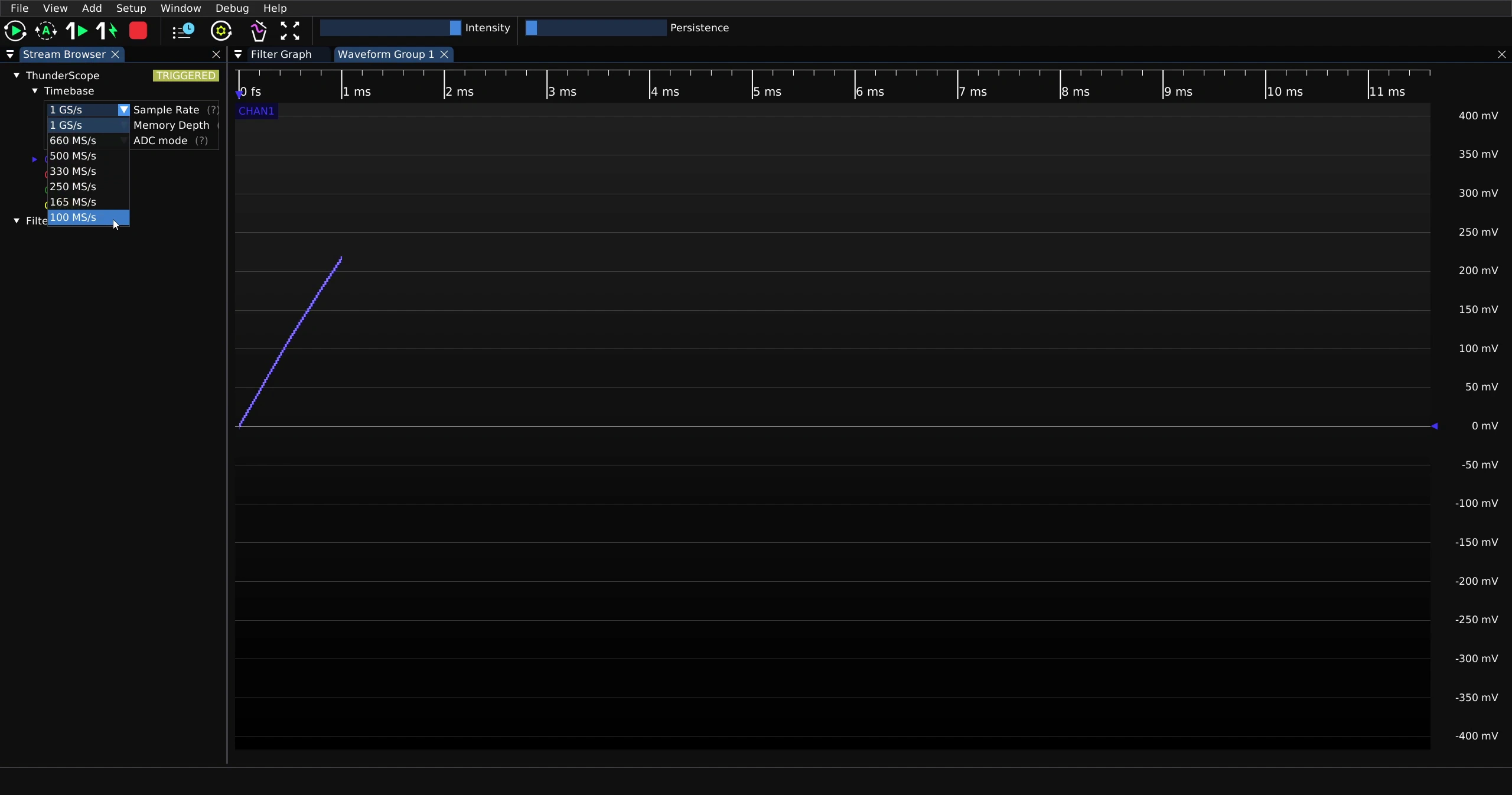The height and width of the screenshot is (795, 1512).
Task: Open the View menu
Action: [x=55, y=8]
